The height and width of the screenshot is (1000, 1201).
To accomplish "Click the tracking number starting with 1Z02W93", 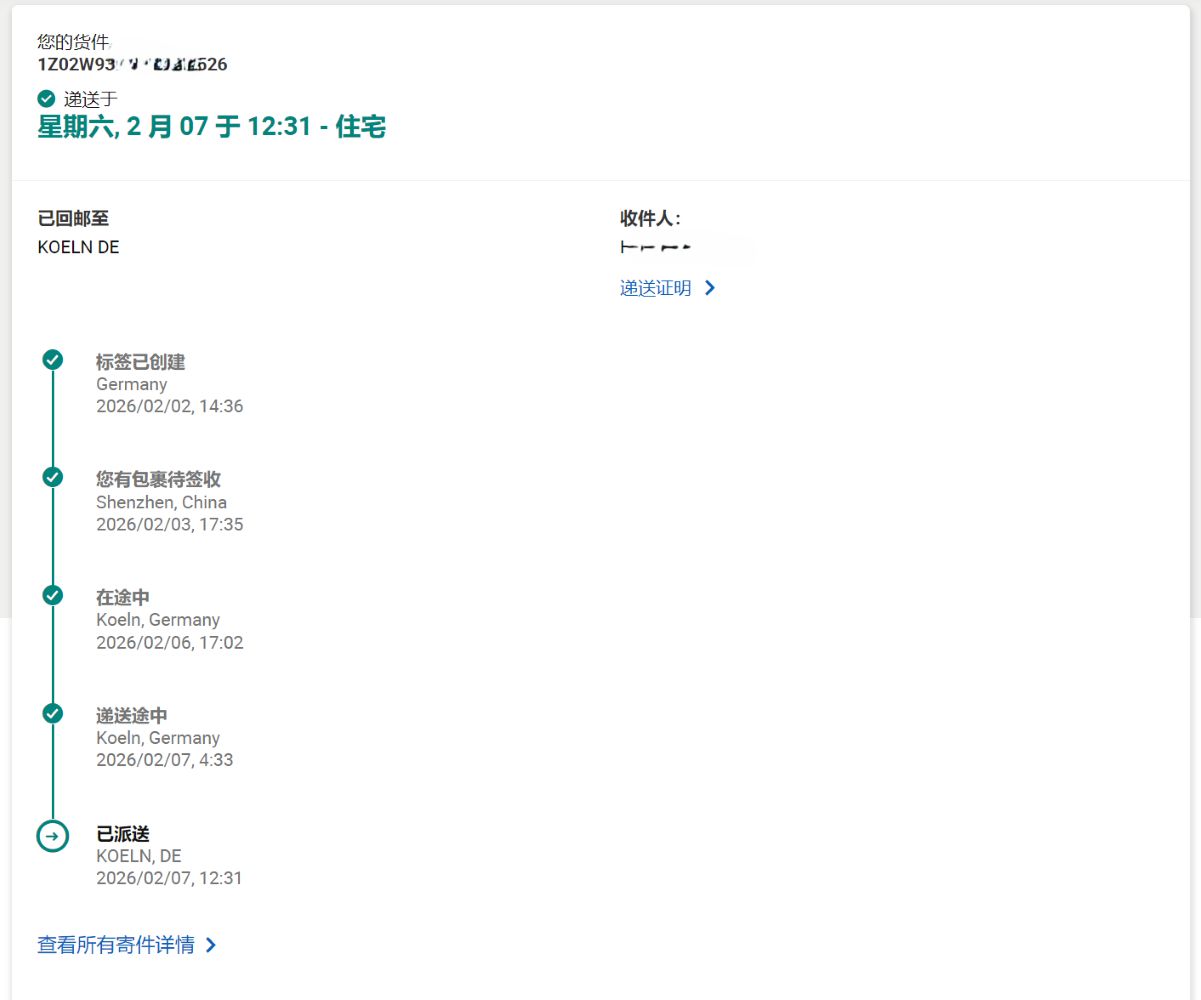I will tap(132, 65).
